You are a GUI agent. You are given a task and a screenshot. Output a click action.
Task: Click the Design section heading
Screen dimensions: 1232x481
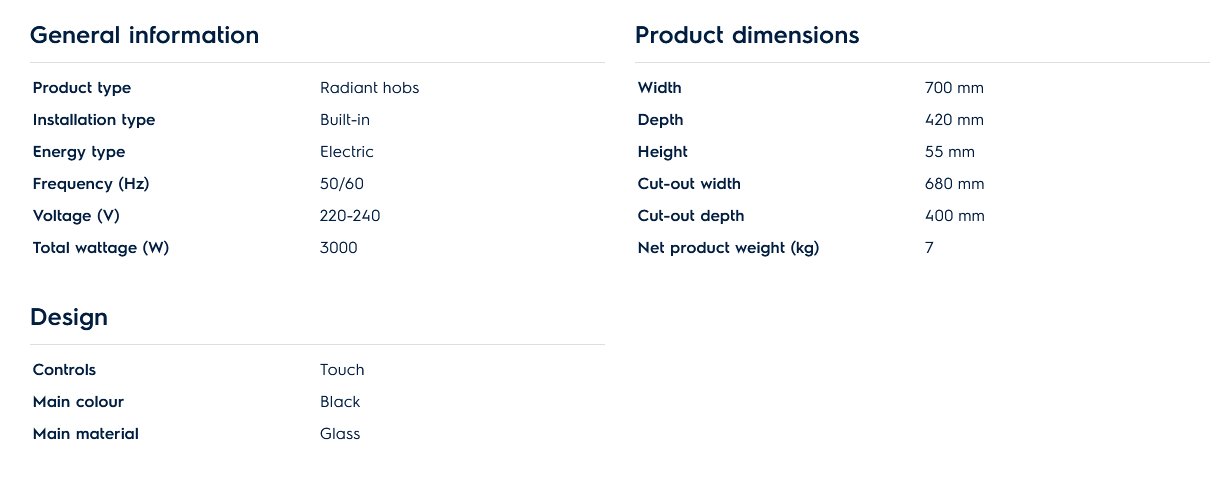pyautogui.click(x=69, y=318)
